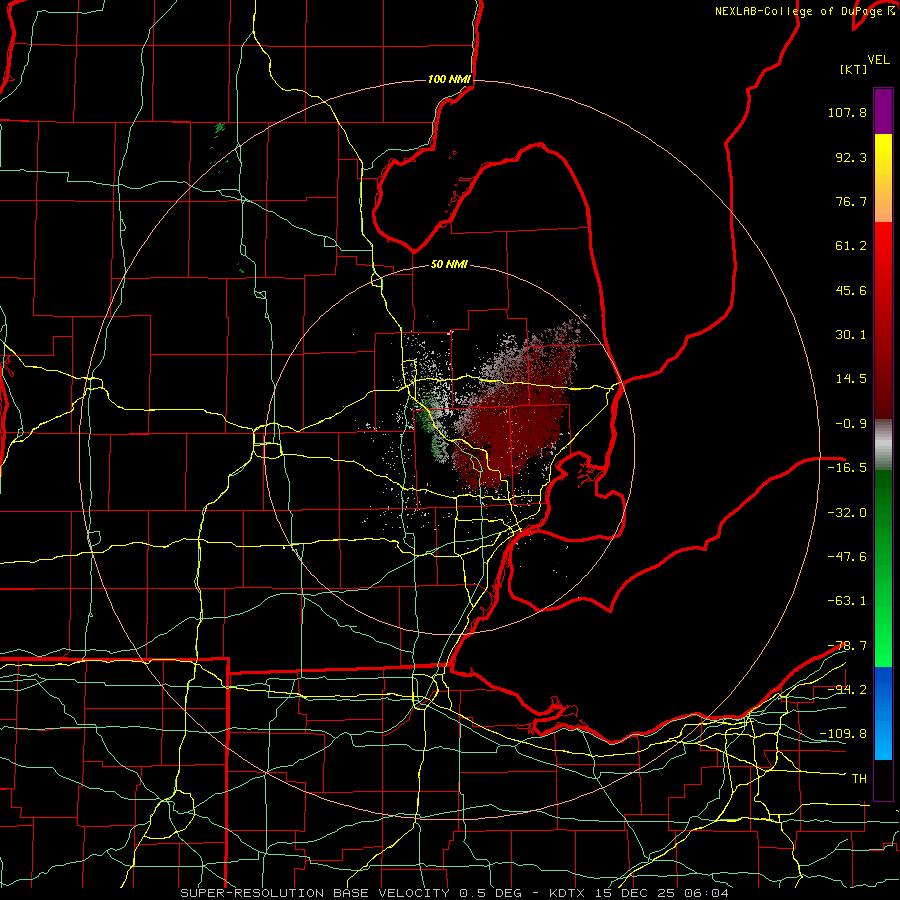Click the 14.5 legend value
This screenshot has height=900, width=900.
(x=851, y=379)
